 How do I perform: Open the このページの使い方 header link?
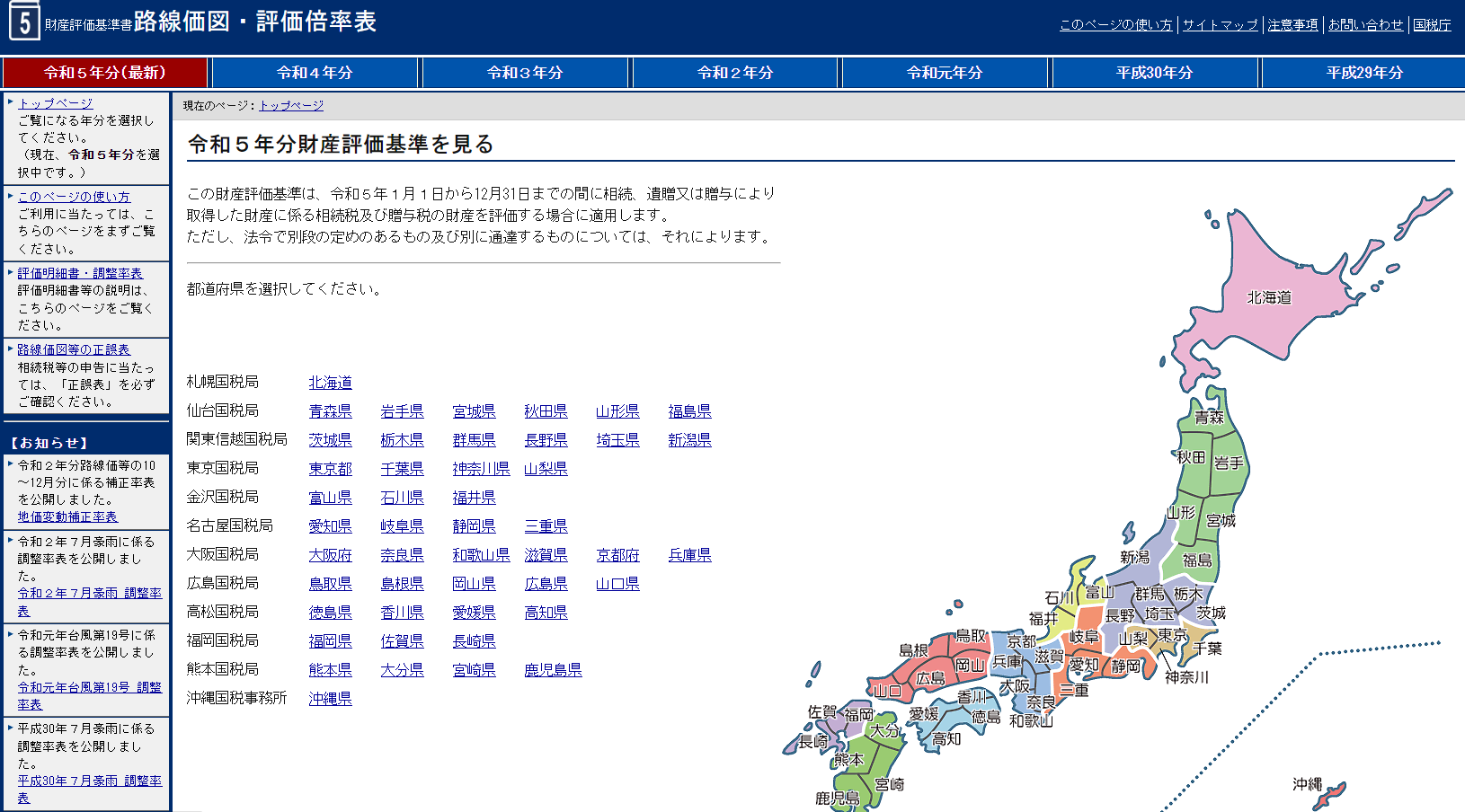click(x=1116, y=25)
